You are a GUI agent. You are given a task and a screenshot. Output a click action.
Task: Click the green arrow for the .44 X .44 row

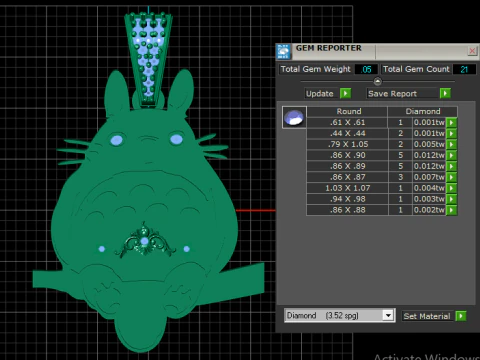[452, 133]
